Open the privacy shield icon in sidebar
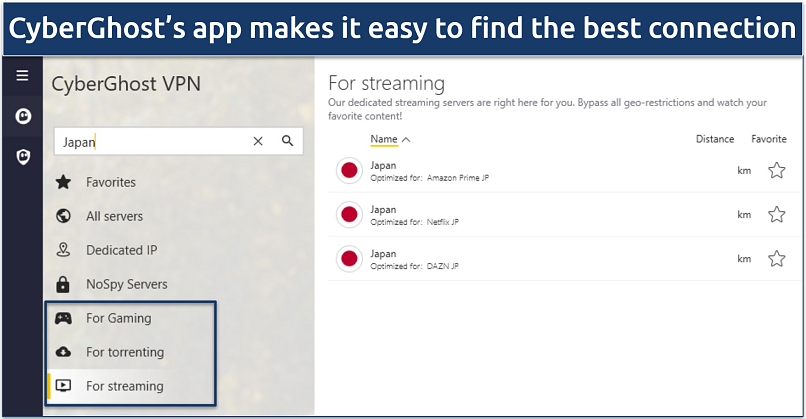Screen dimensions: 806x419 coord(22,157)
